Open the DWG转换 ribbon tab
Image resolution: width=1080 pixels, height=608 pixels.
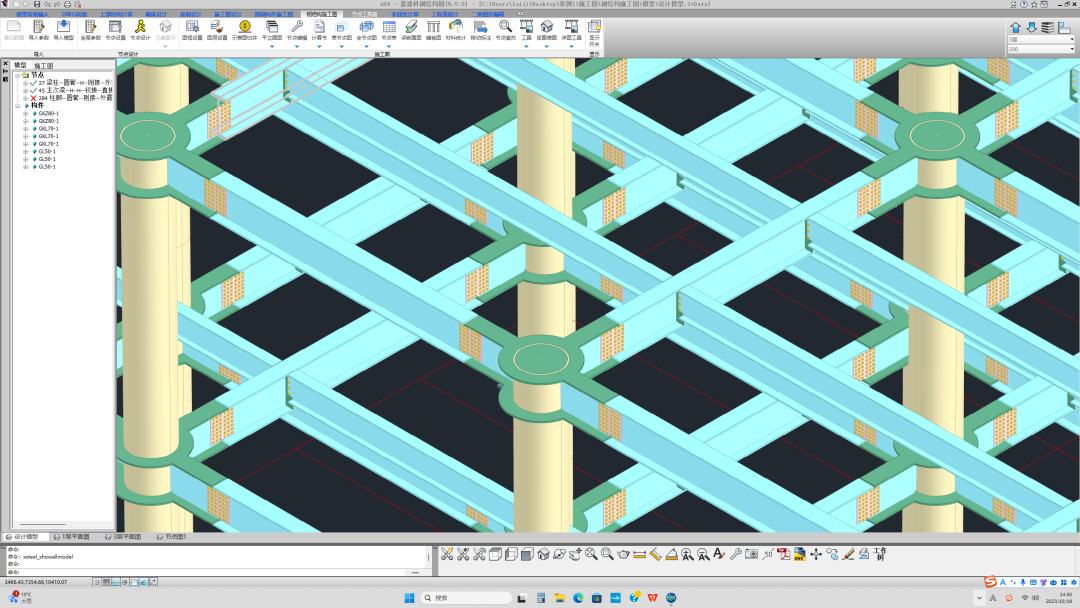tap(74, 14)
